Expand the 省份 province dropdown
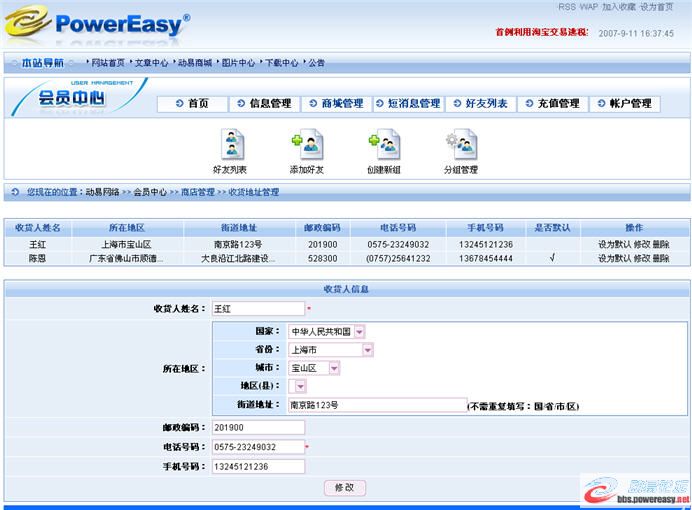Viewport: 692px width, 510px height. click(368, 350)
